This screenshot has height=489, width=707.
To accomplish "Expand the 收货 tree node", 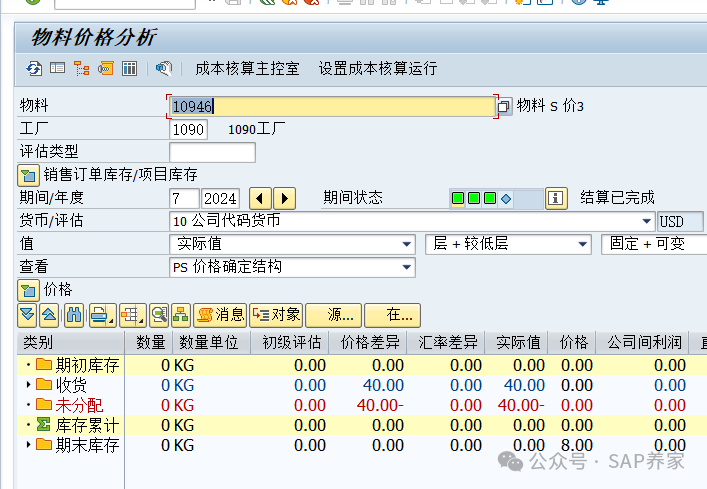I will tap(28, 384).
